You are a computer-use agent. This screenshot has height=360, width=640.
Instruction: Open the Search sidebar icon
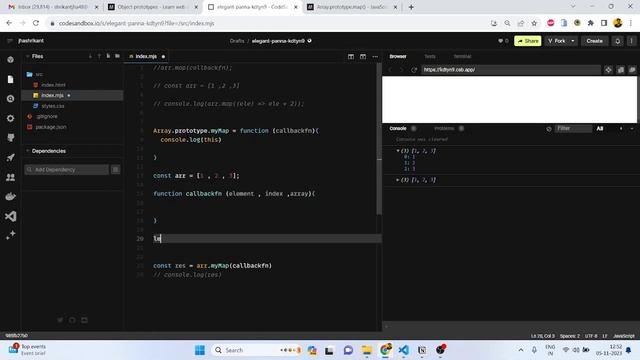(11, 99)
